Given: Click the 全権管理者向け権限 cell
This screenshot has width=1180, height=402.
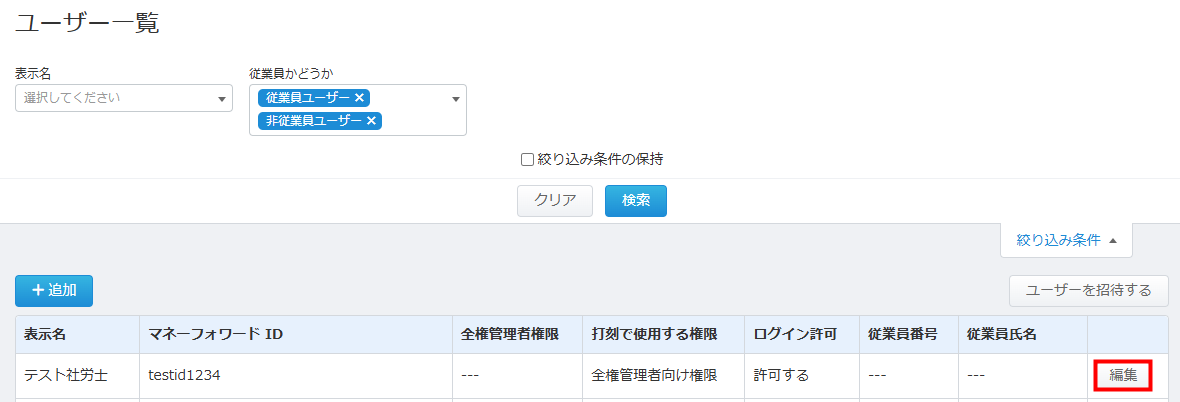Looking at the screenshot, I should [x=654, y=376].
